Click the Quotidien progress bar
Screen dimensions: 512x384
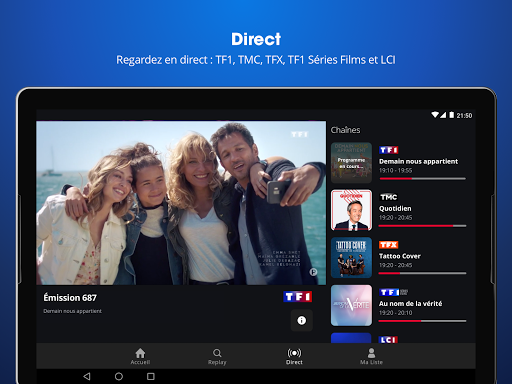(x=422, y=226)
